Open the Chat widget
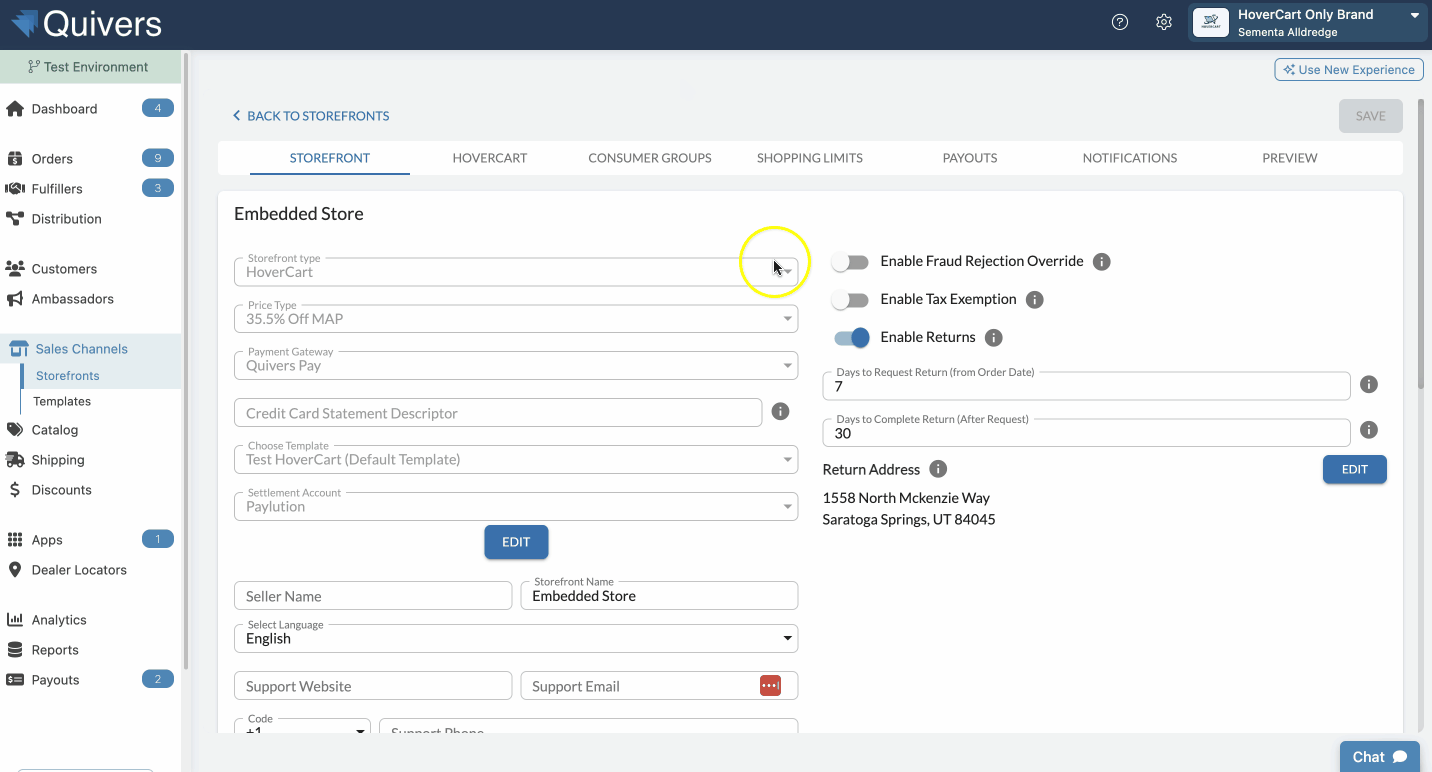 tap(1380, 757)
